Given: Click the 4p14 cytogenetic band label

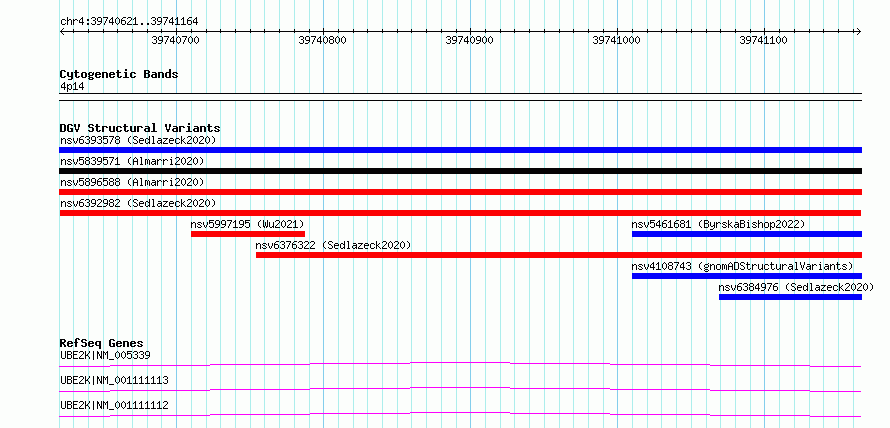Looking at the screenshot, I should pyautogui.click(x=72, y=86).
